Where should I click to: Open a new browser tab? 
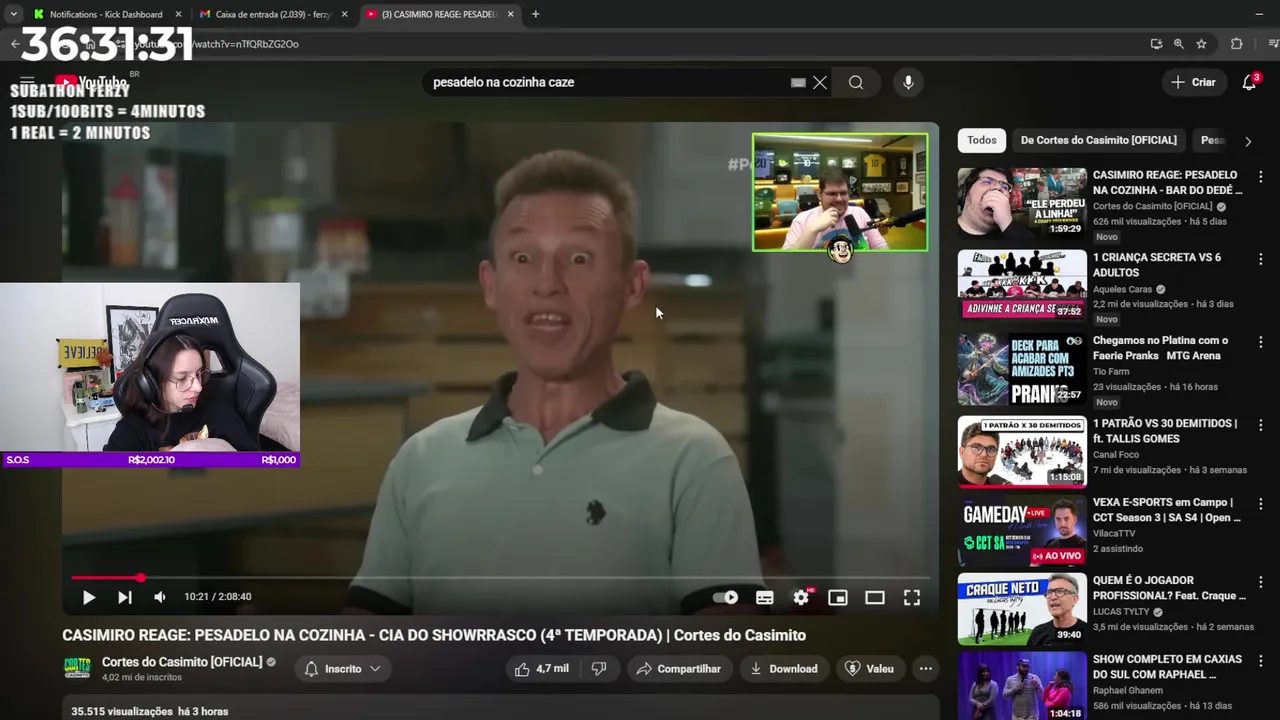point(535,14)
